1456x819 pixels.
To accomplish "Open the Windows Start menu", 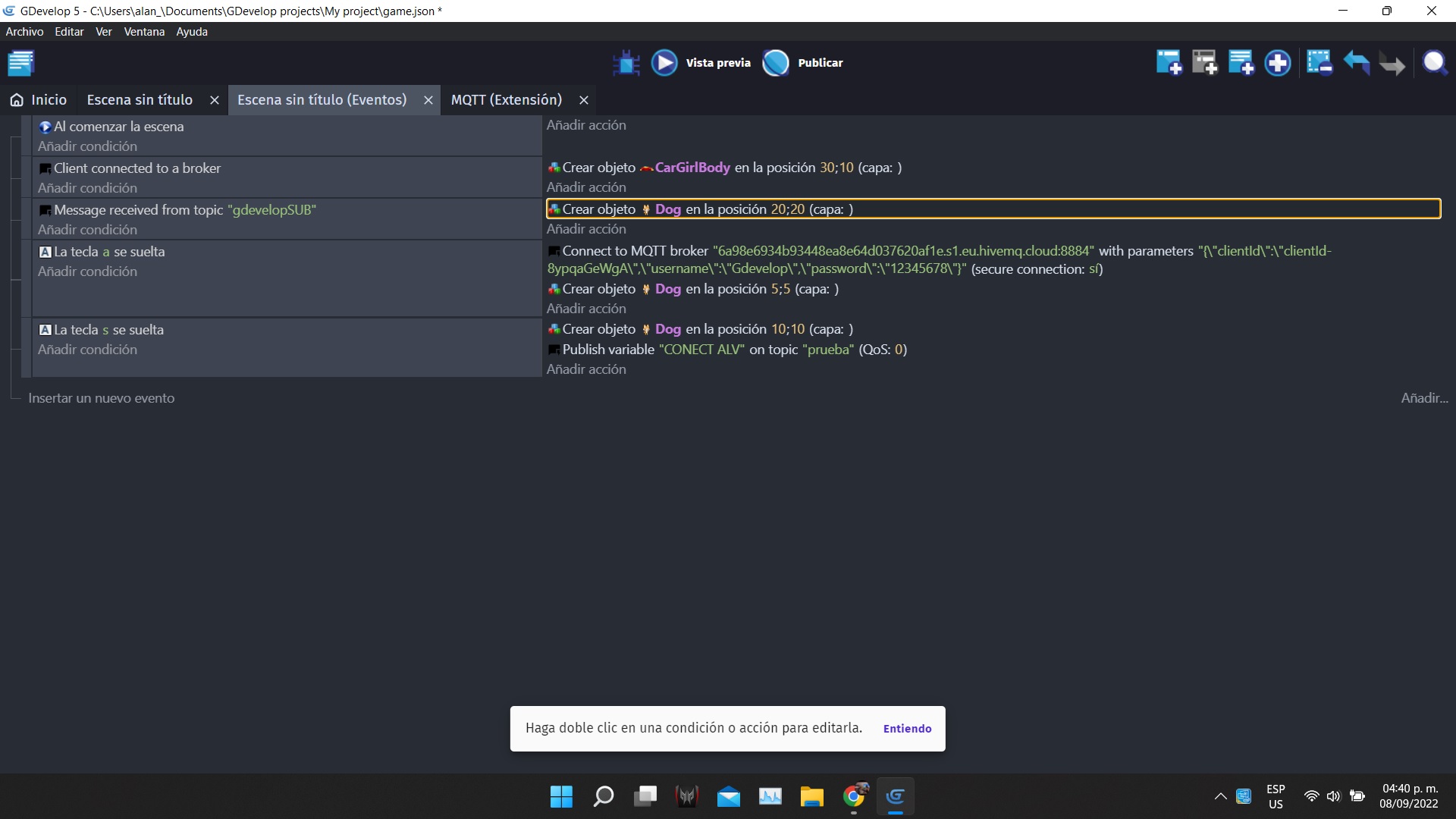I will pyautogui.click(x=561, y=796).
